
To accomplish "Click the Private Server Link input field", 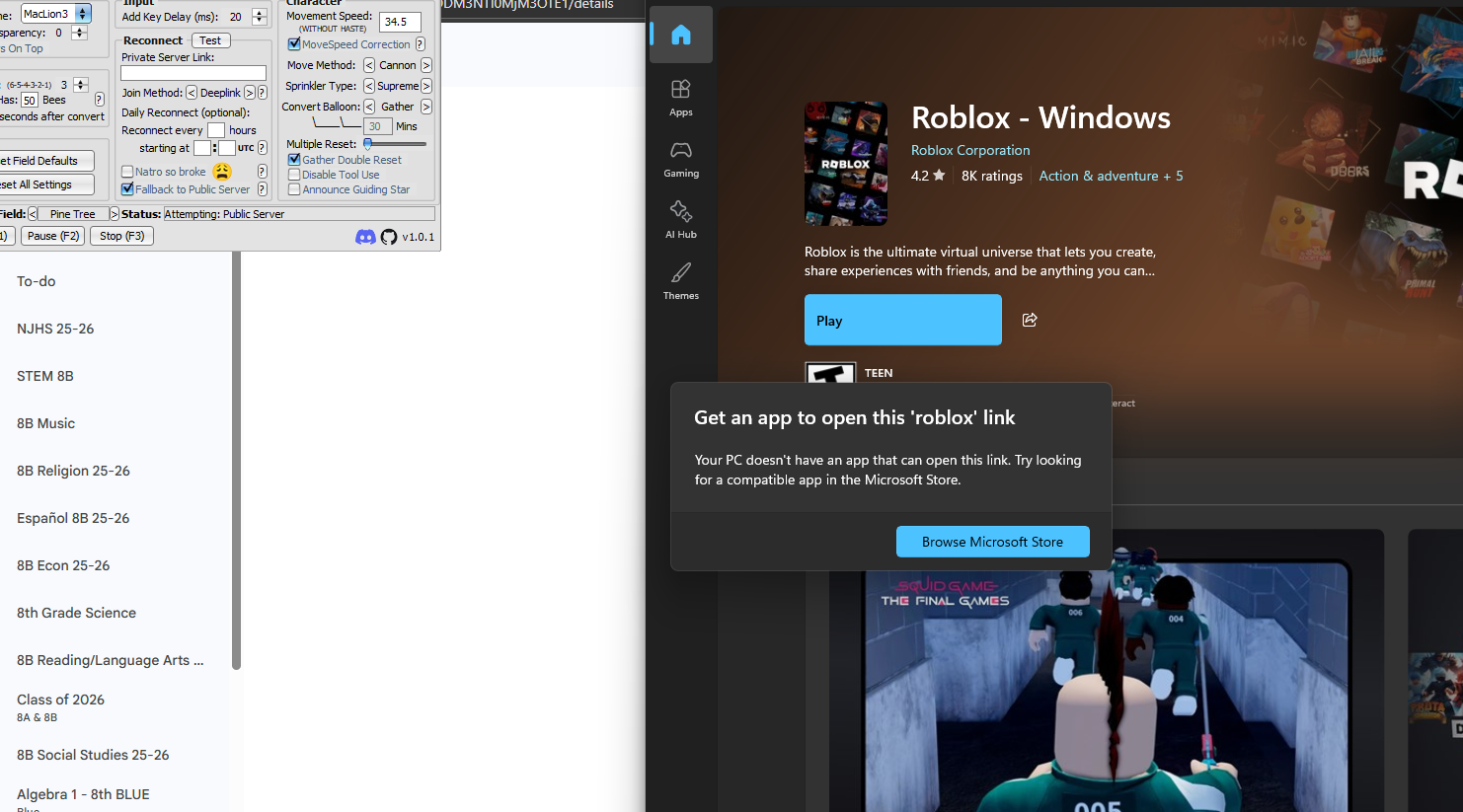I will click(x=193, y=73).
